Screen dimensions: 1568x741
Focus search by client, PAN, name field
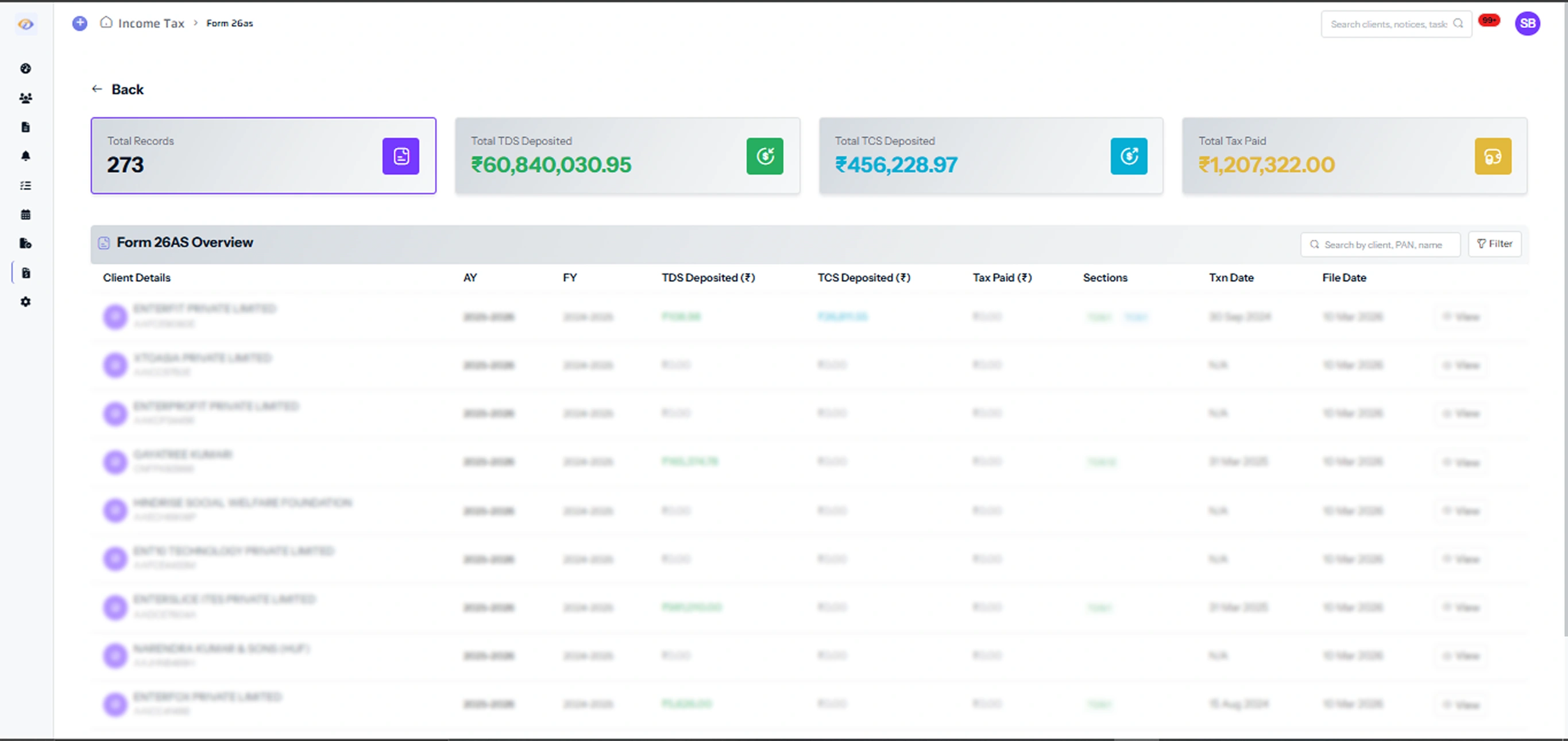[1382, 245]
